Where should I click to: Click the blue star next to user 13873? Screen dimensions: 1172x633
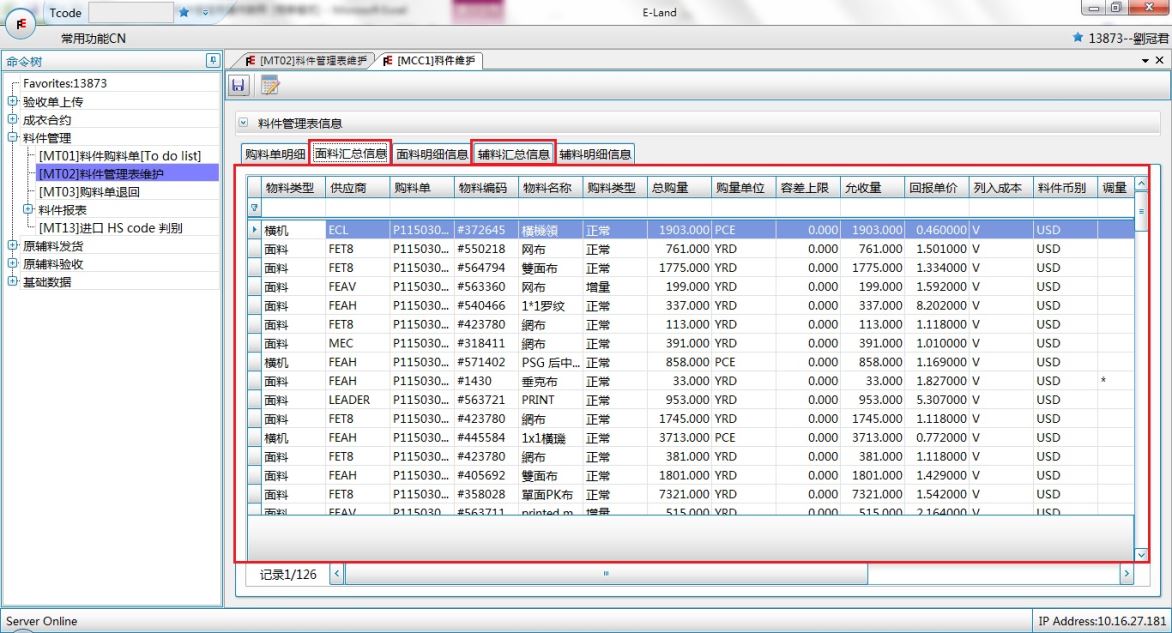pos(1077,38)
